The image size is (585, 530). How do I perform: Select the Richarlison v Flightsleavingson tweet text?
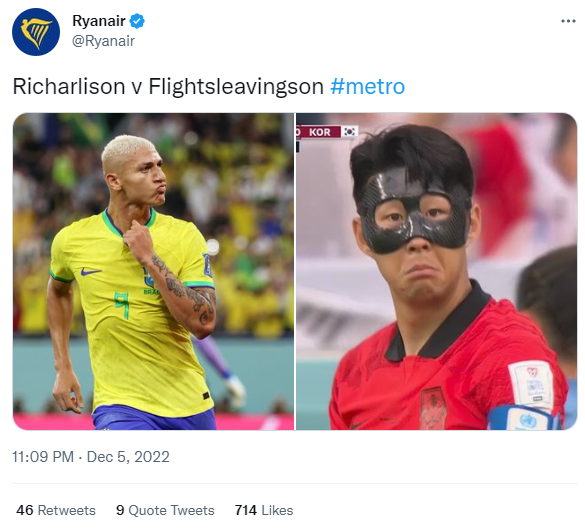tap(168, 87)
